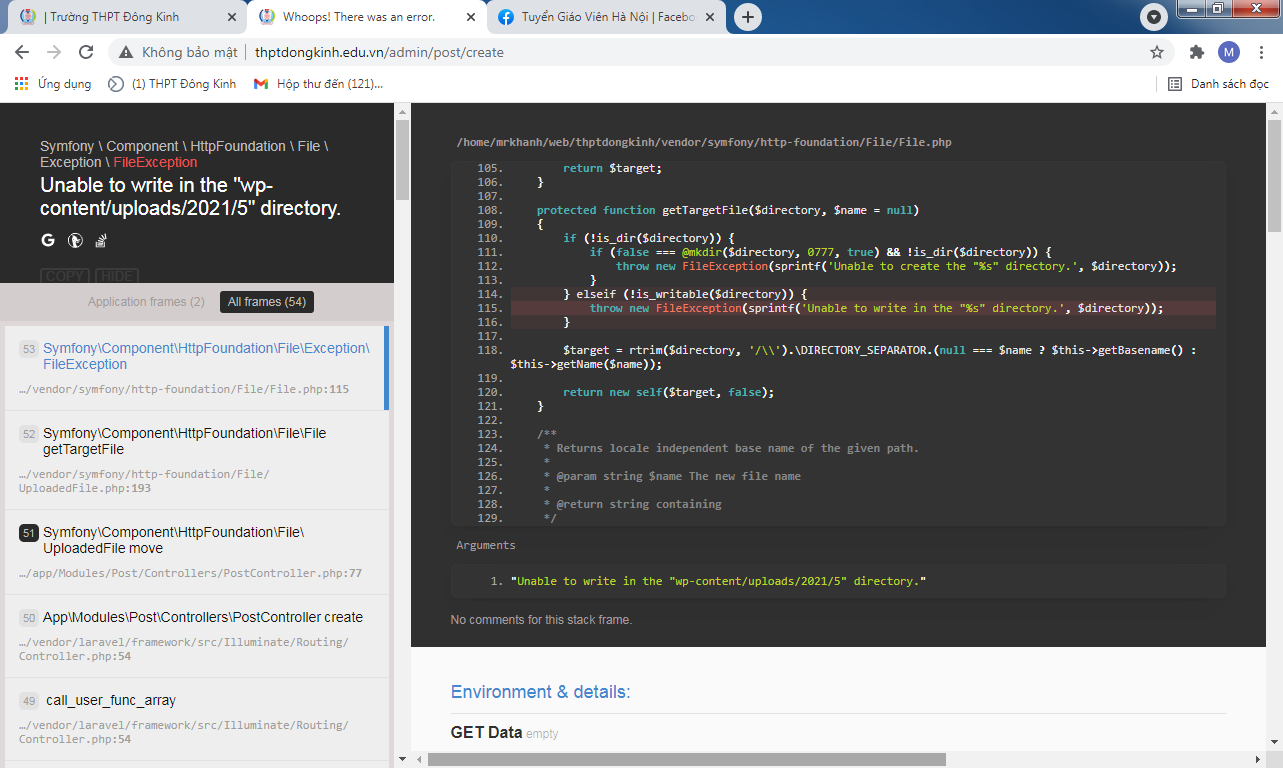1283x768 pixels.
Task: Select frame 50 PostController create
Action: pyautogui.click(x=190, y=617)
